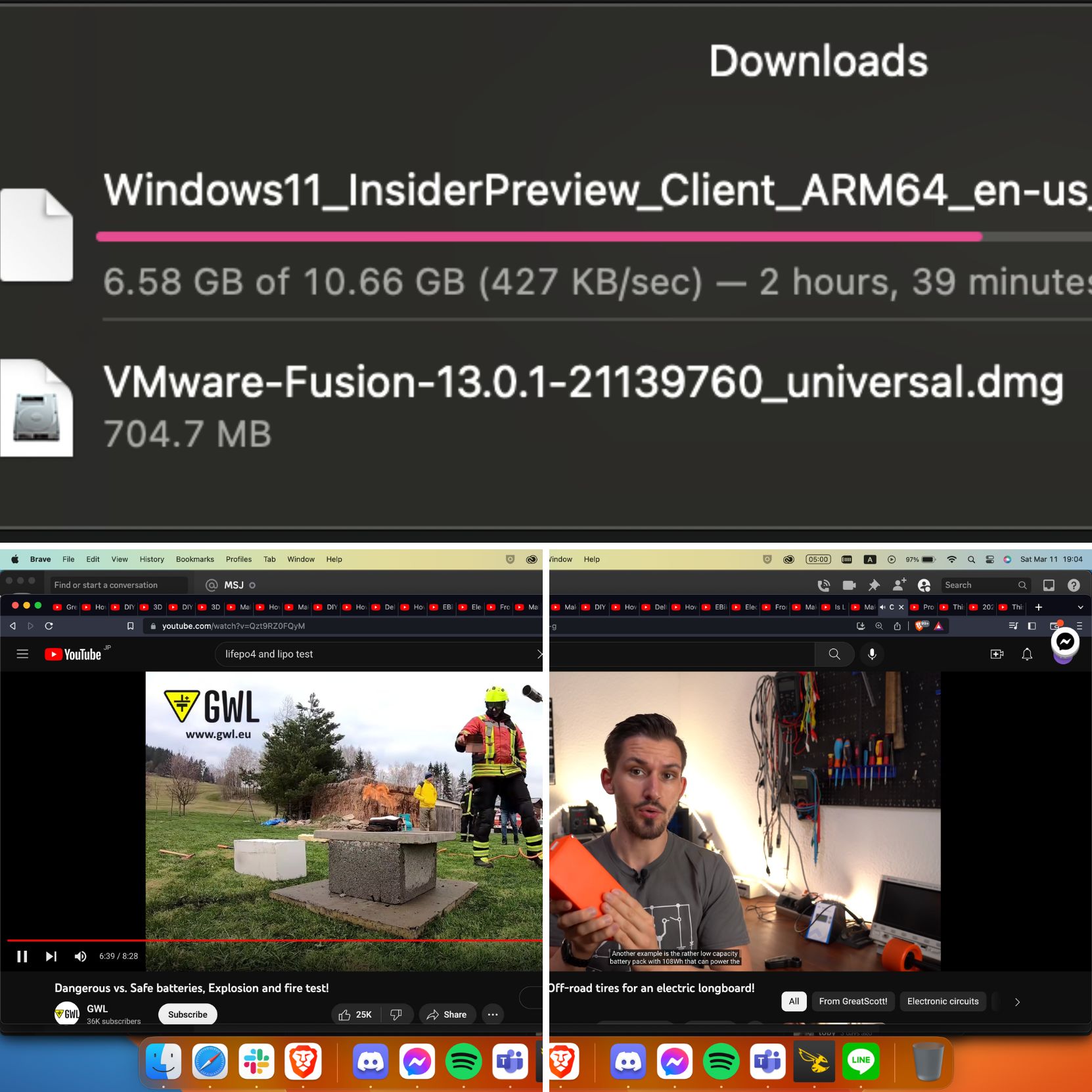The height and width of the screenshot is (1092, 1092).
Task: Start a Discord video call
Action: (x=849, y=585)
